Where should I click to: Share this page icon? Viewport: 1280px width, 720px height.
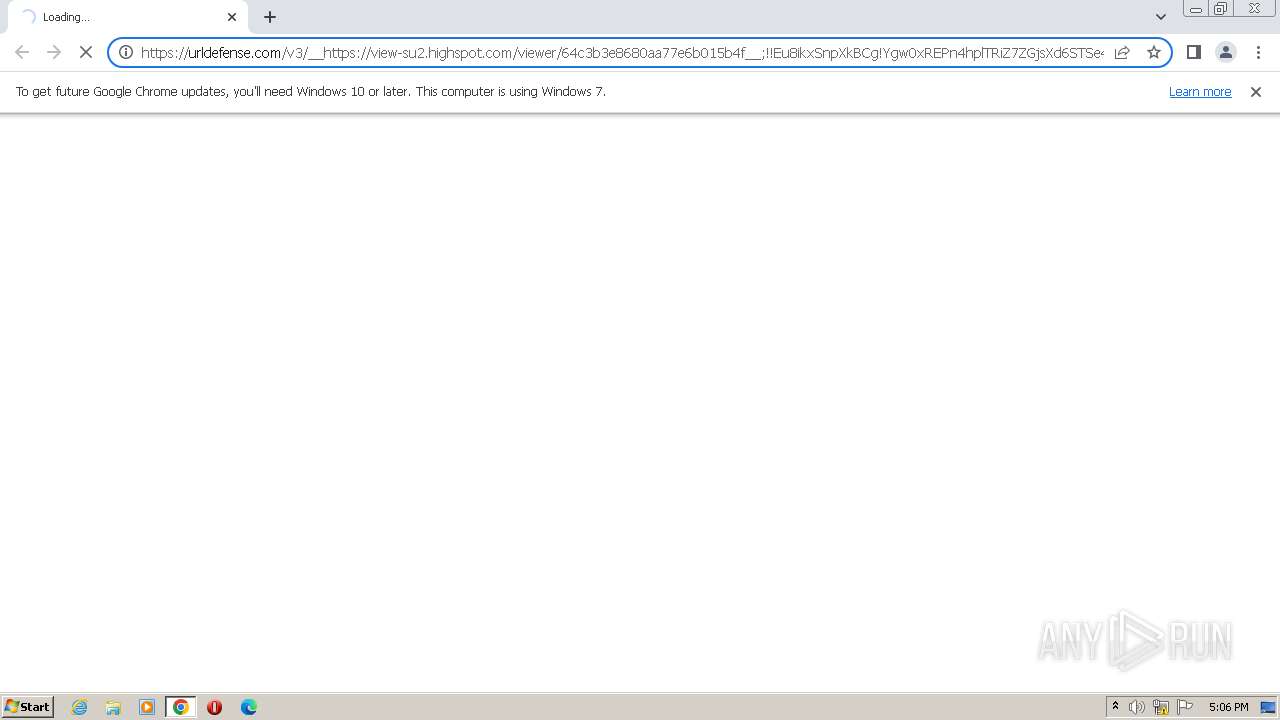1122,52
